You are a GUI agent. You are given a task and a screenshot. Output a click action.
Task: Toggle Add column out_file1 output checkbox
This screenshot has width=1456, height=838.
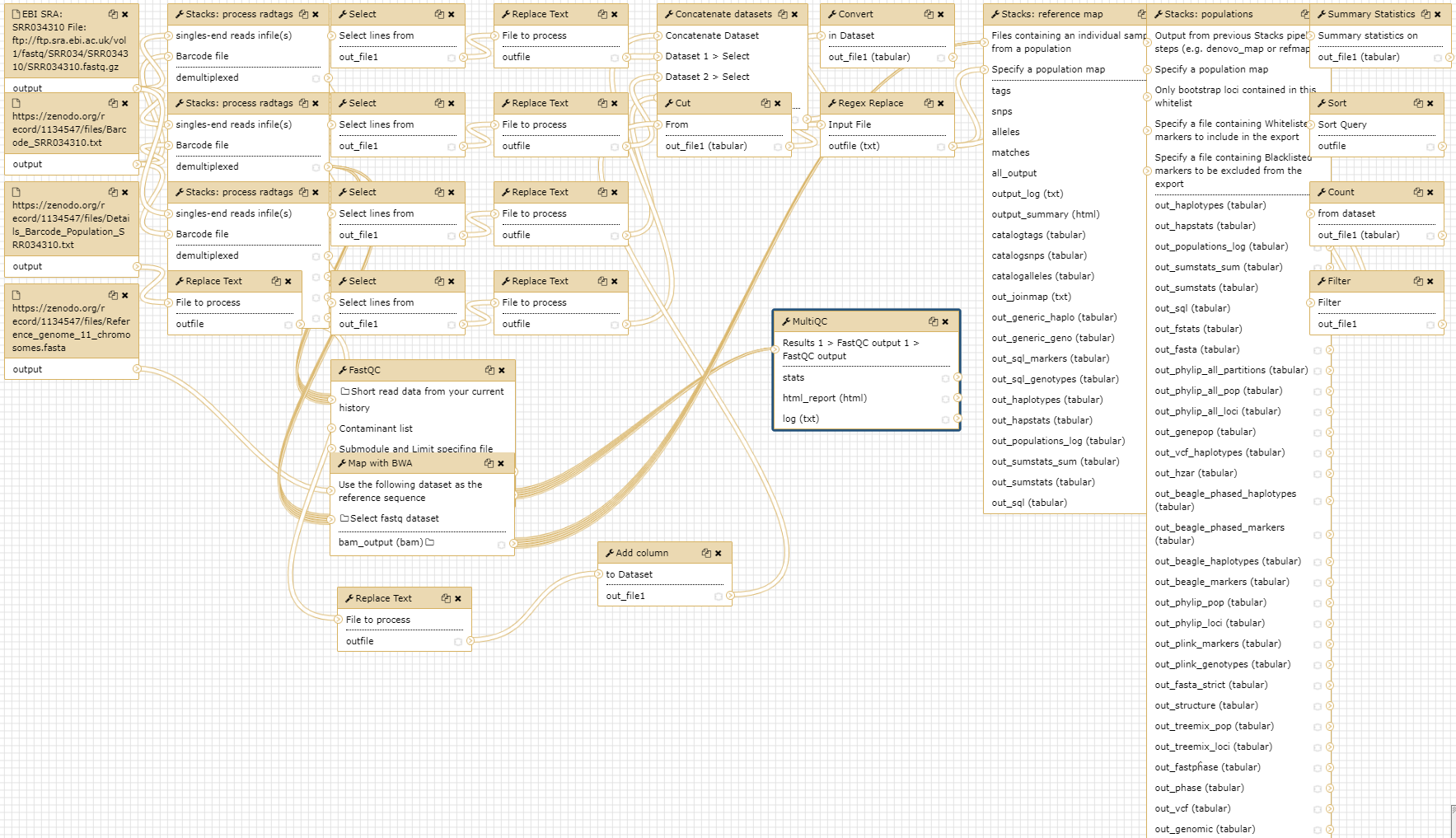coord(719,597)
